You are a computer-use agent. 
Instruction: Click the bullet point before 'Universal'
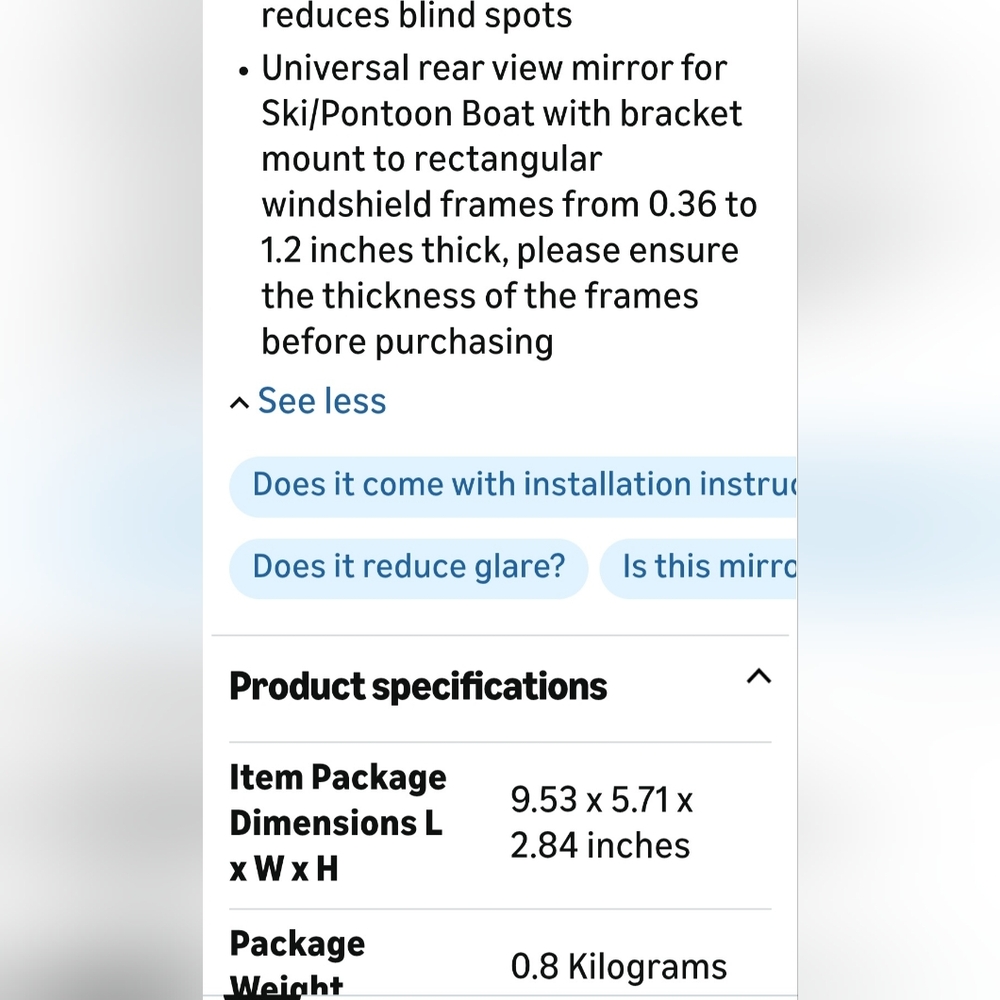point(243,71)
